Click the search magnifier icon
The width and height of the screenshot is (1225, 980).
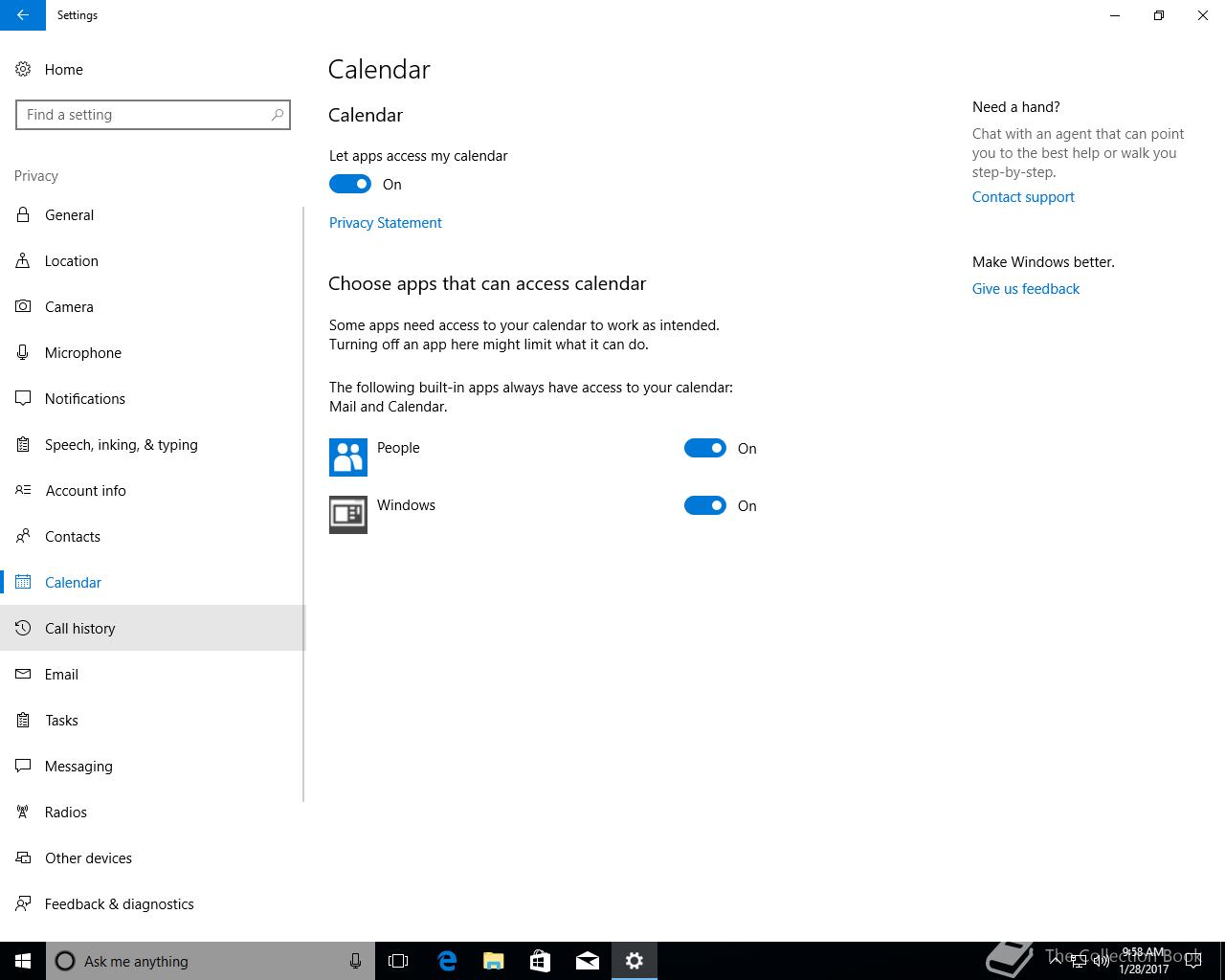[x=278, y=115]
